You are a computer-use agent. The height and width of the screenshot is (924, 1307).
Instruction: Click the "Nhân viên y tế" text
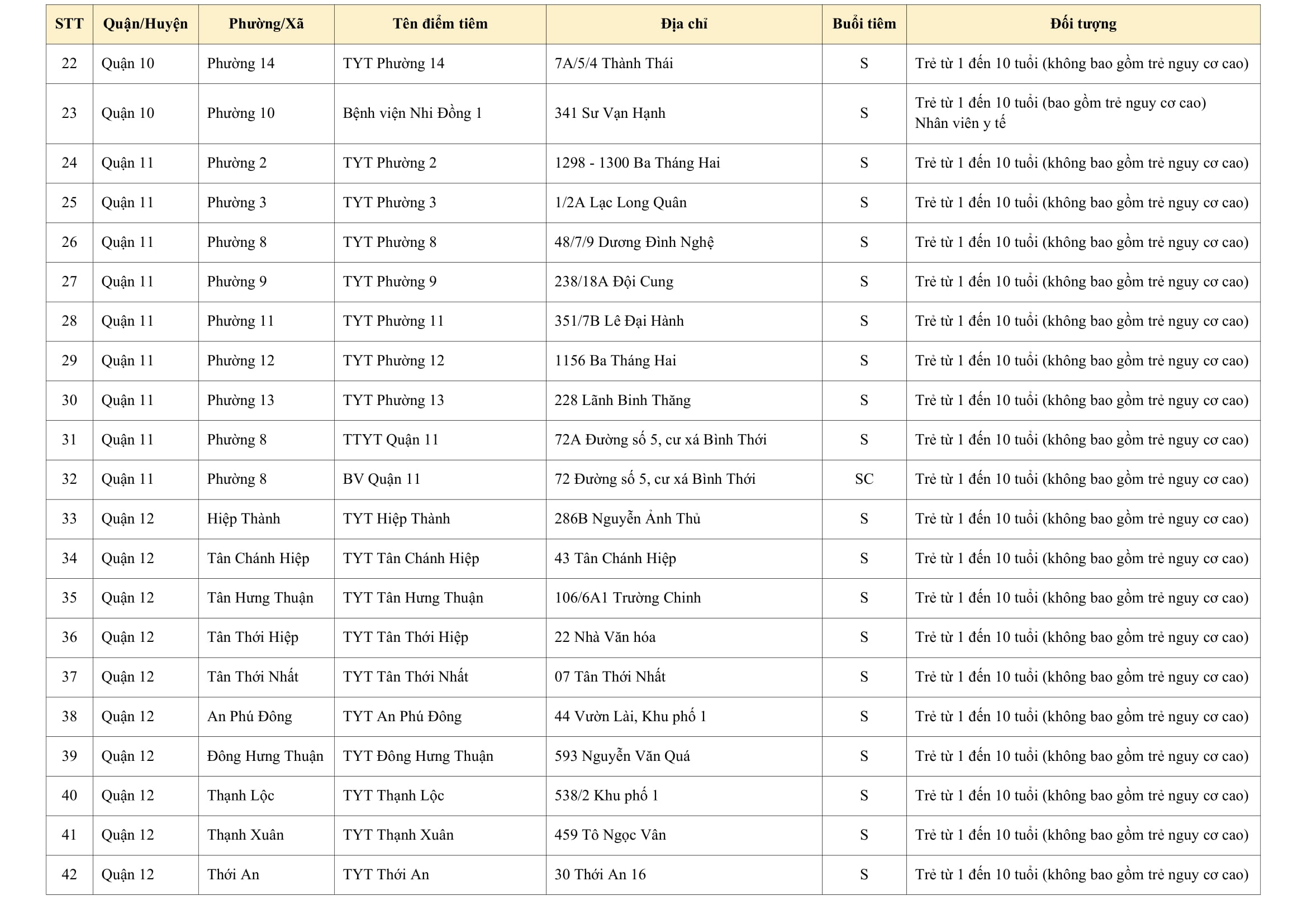[960, 123]
